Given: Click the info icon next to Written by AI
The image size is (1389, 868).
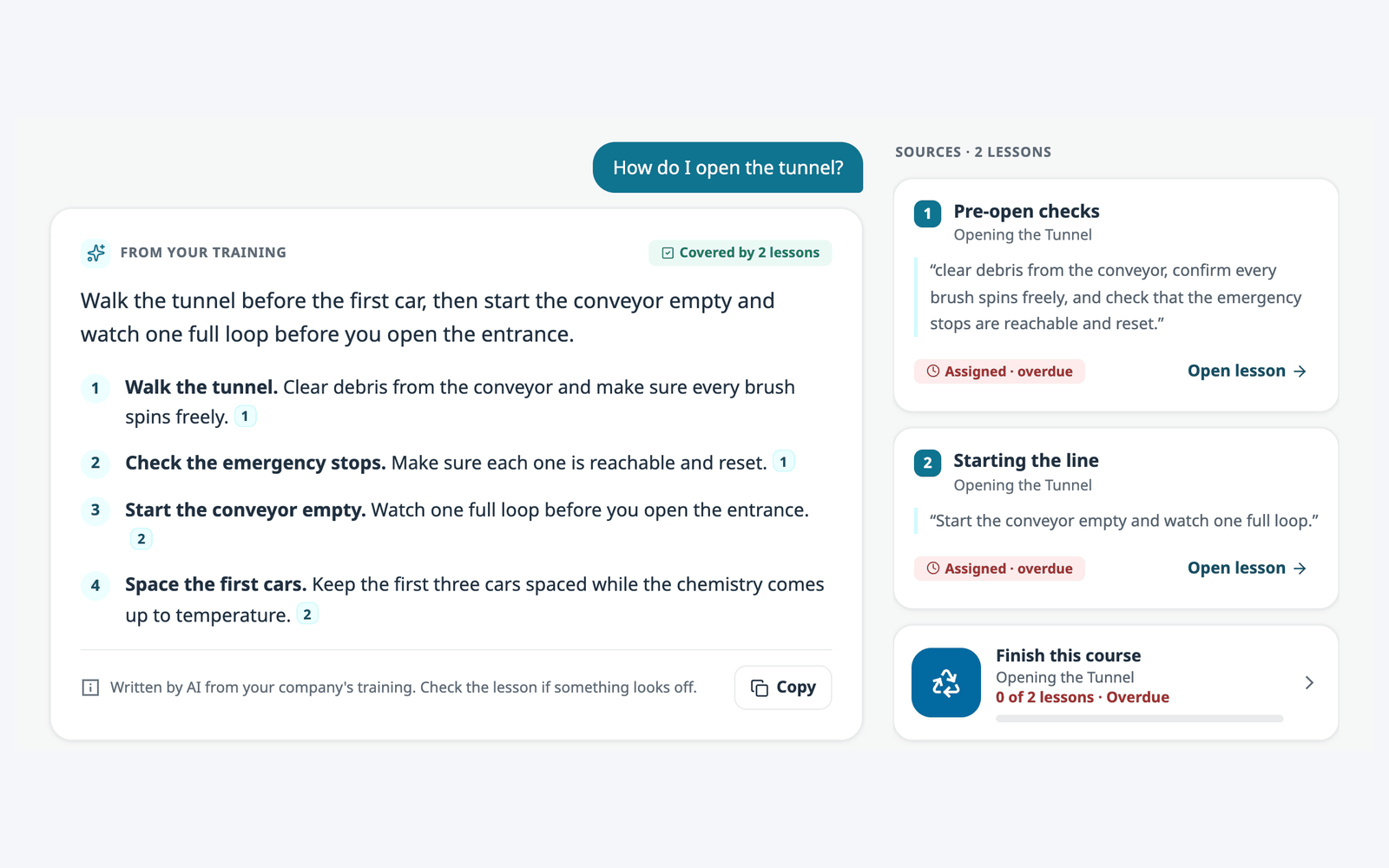Looking at the screenshot, I should tap(90, 687).
